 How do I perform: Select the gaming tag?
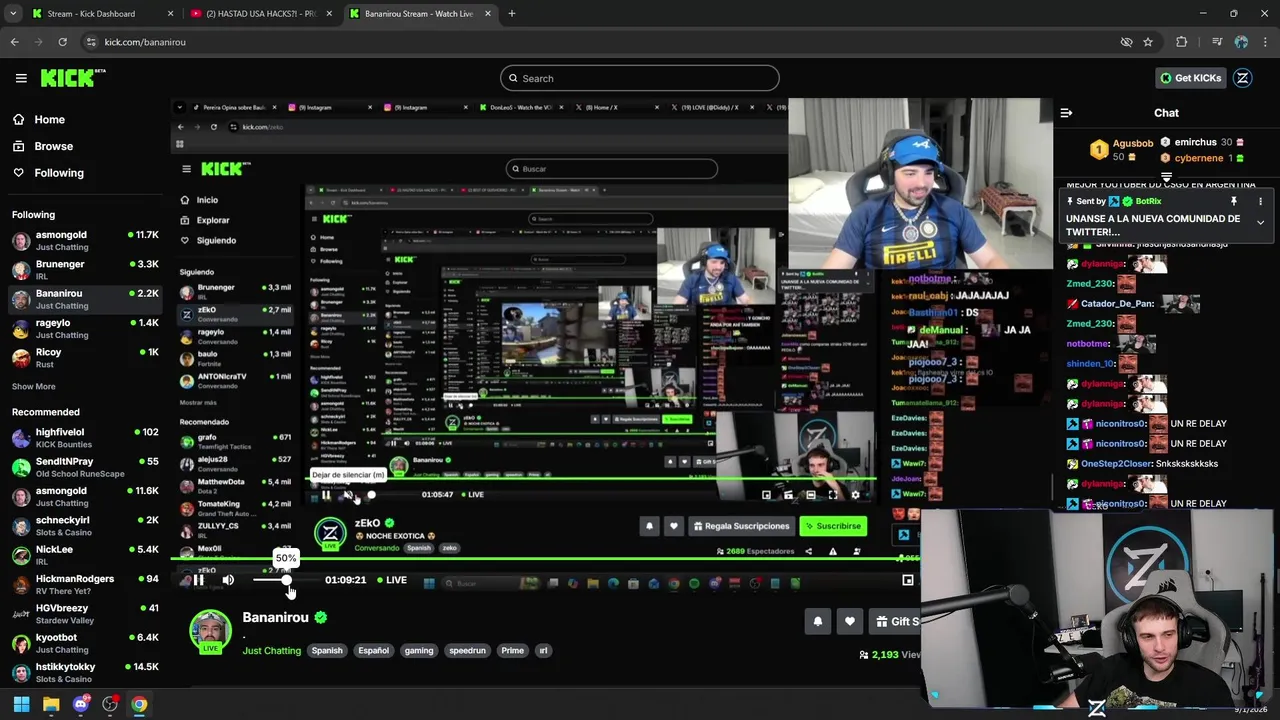click(x=419, y=651)
